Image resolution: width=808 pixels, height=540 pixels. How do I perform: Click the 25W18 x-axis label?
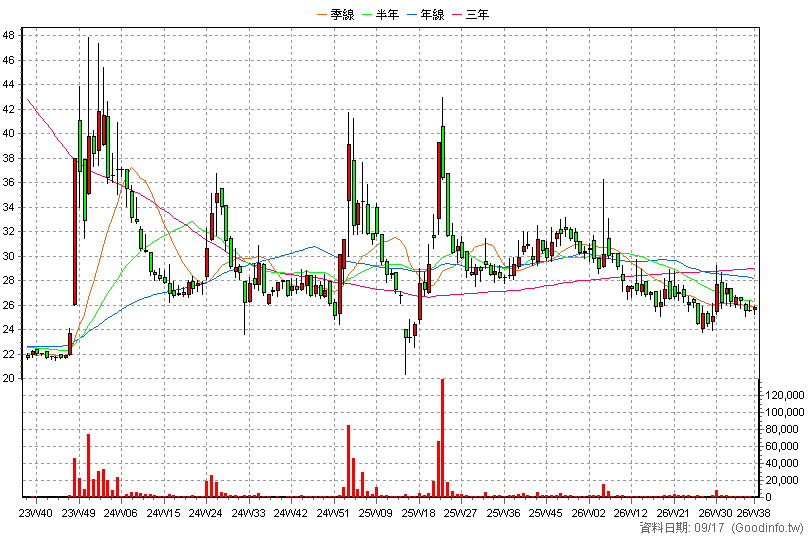tap(418, 513)
